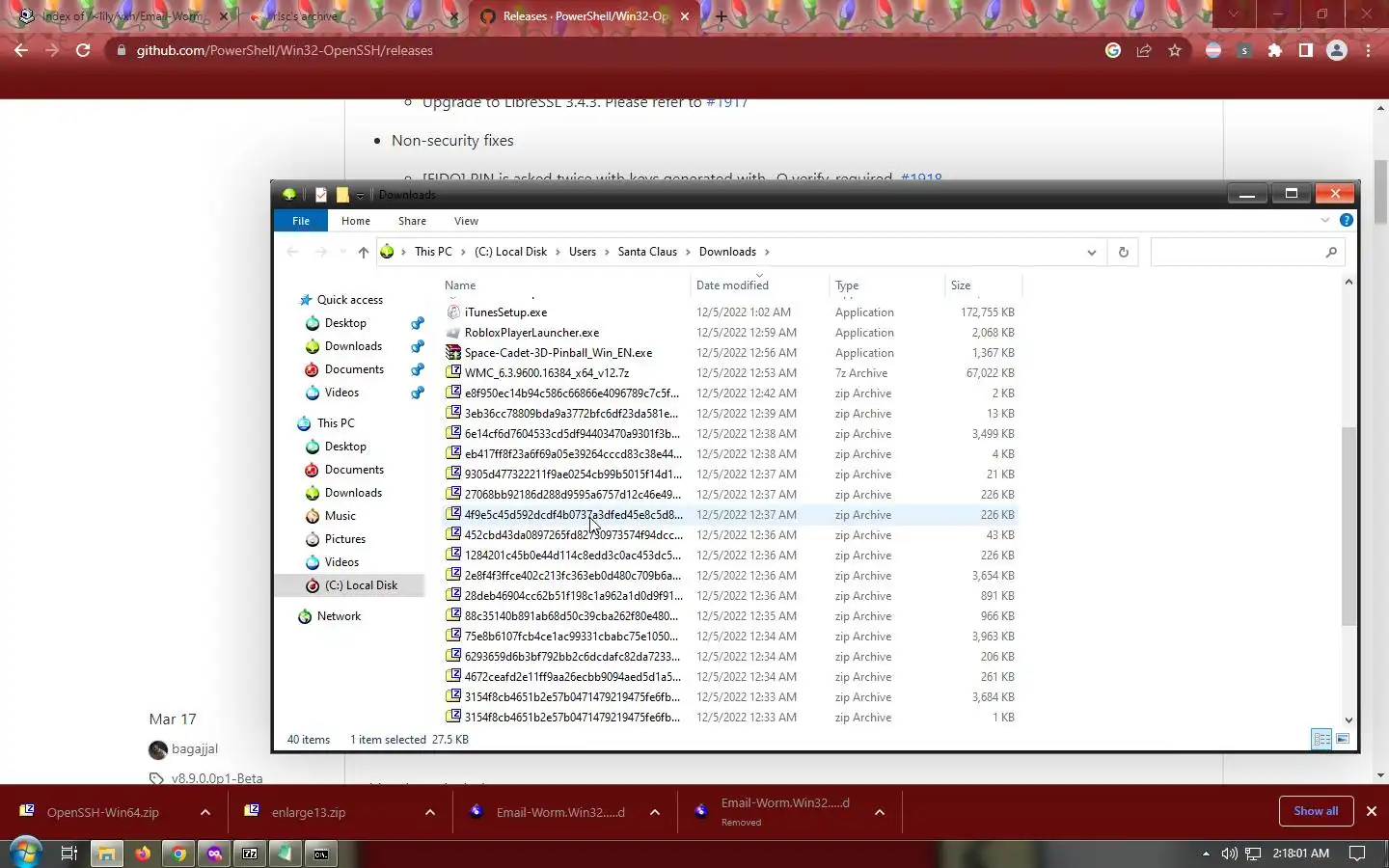Viewport: 1389px width, 868px height.
Task: Click Show all downloads button
Action: point(1316,811)
